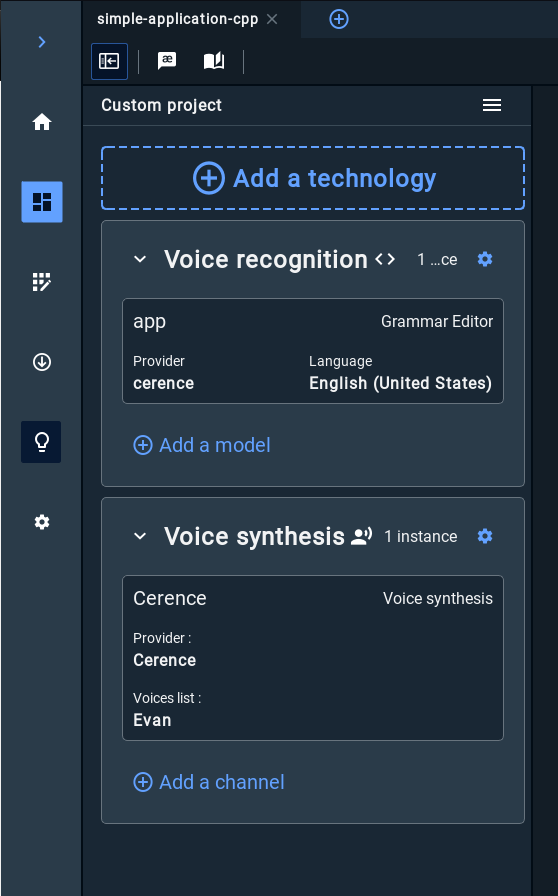The width and height of the screenshot is (558, 896).
Task: Add a new tab with plus icon
Action: point(339,19)
